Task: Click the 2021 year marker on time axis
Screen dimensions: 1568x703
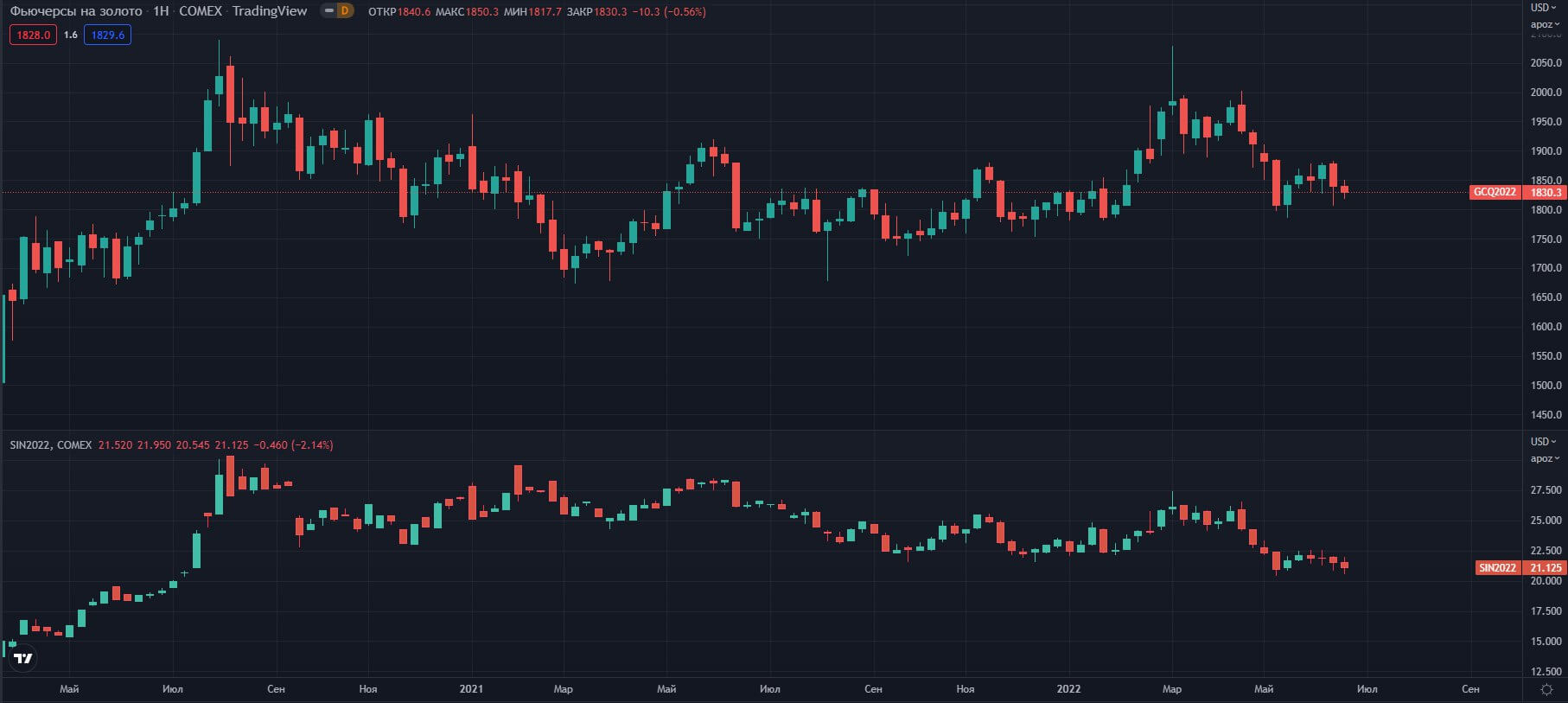Action: [471, 689]
